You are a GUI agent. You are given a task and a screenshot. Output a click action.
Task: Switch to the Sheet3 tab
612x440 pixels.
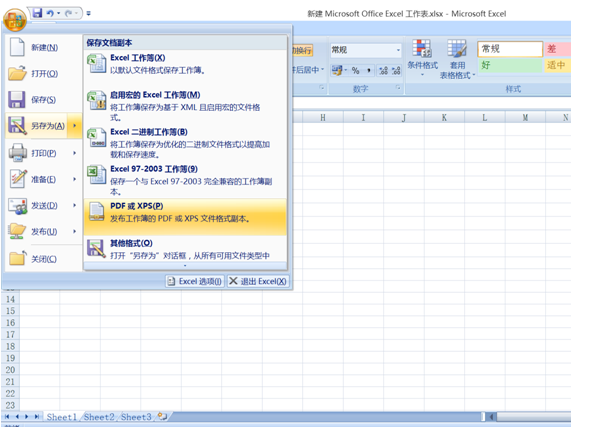(x=136, y=417)
